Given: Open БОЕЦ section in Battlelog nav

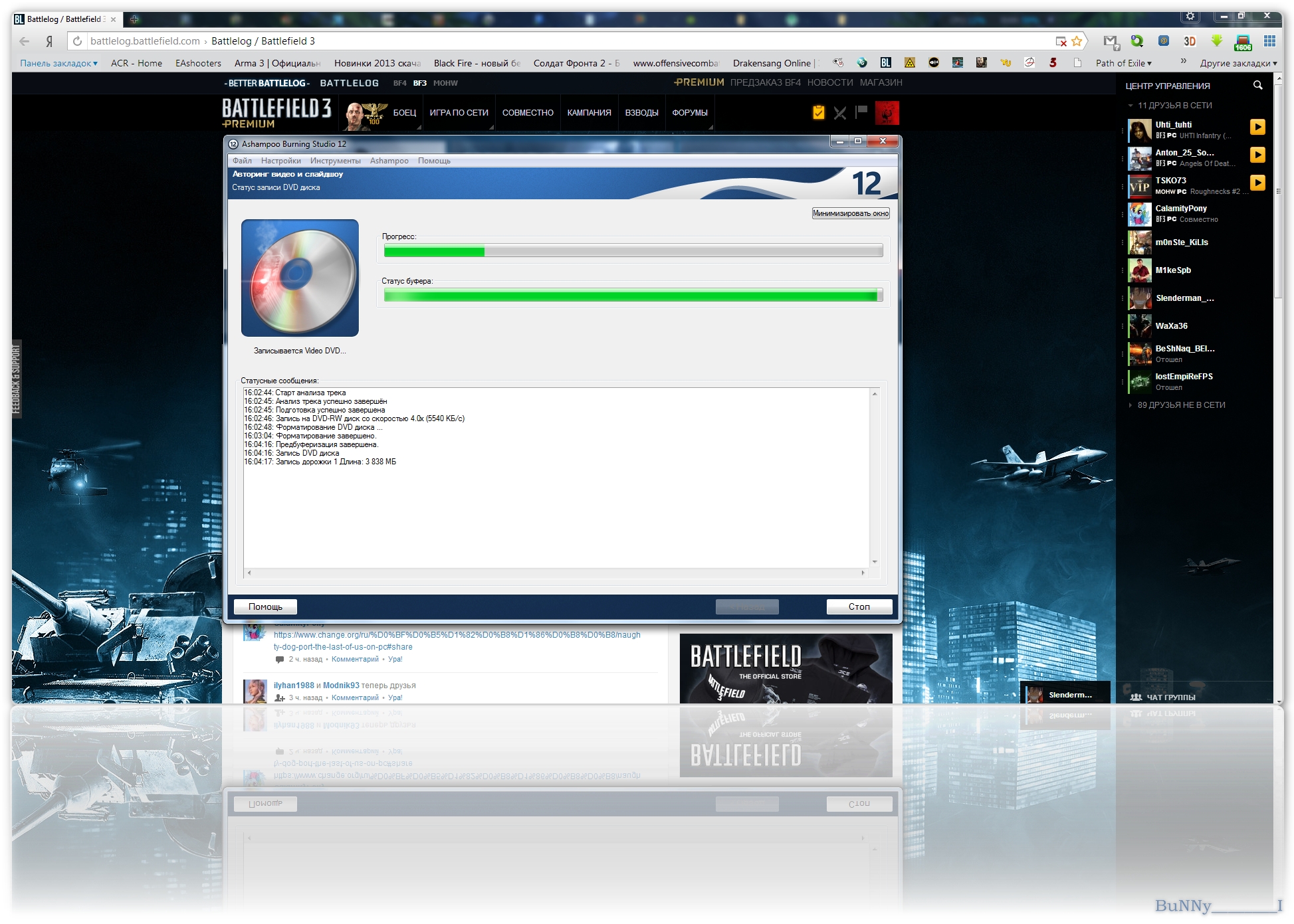Looking at the screenshot, I should pos(404,113).
